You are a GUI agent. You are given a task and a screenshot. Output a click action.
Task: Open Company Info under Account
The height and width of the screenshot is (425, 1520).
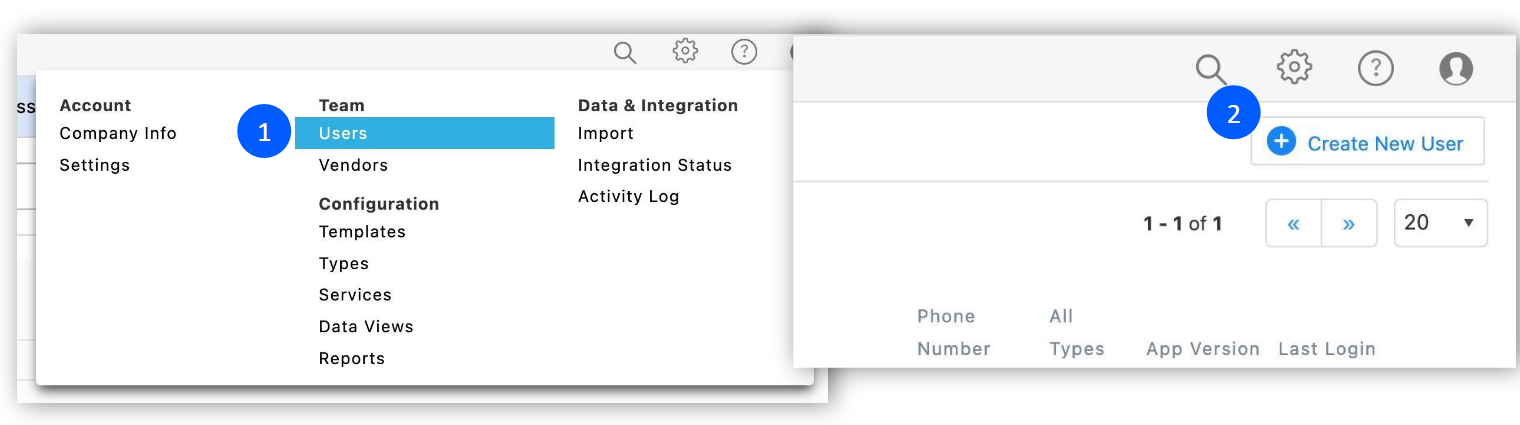(118, 133)
